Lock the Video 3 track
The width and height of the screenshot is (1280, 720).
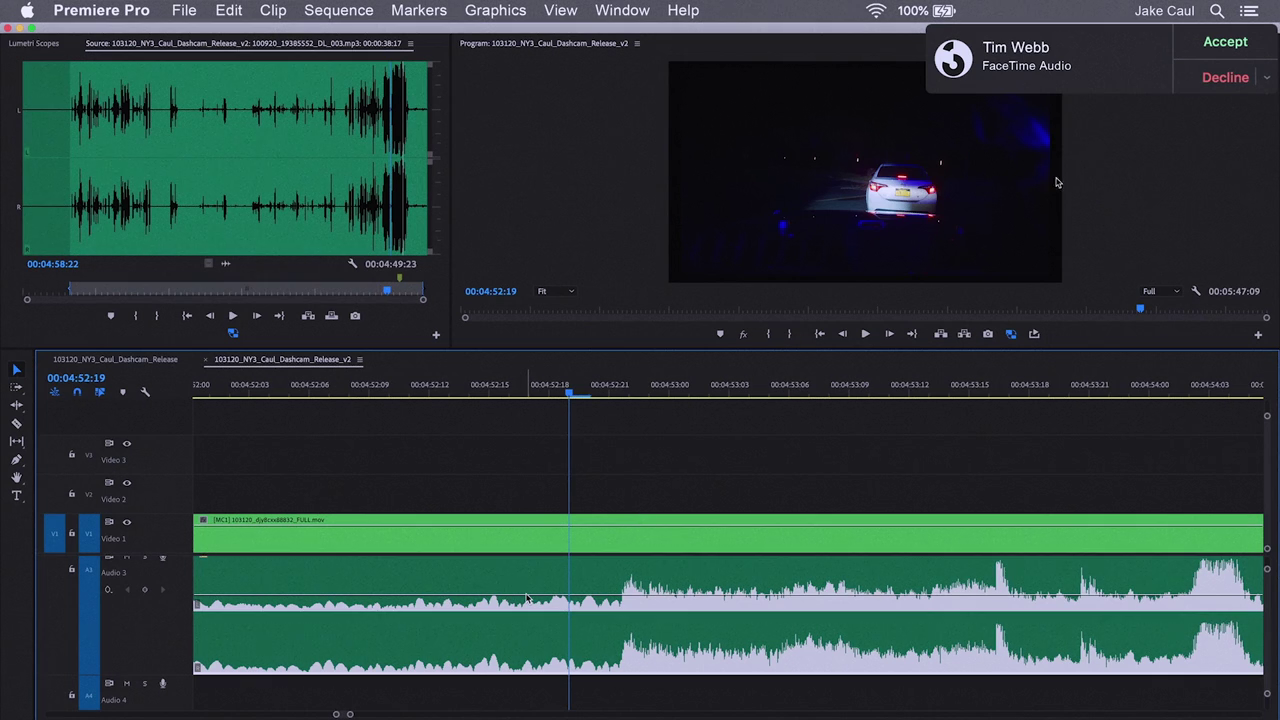pos(71,455)
